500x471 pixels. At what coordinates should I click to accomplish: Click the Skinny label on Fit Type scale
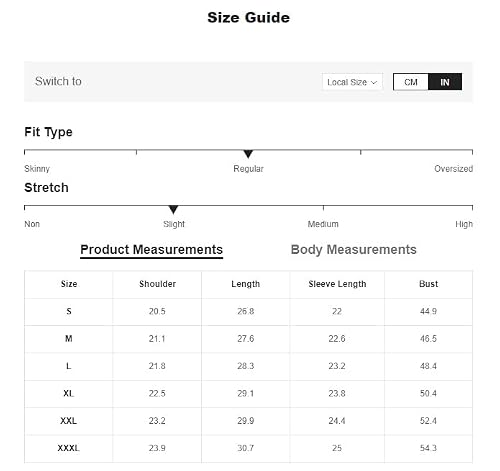(37, 169)
